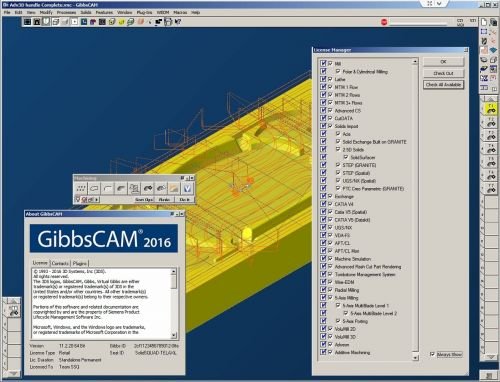Toggle the small checkbox left of Wire-EDM
This screenshot has width=500, height=382.
click(330, 282)
